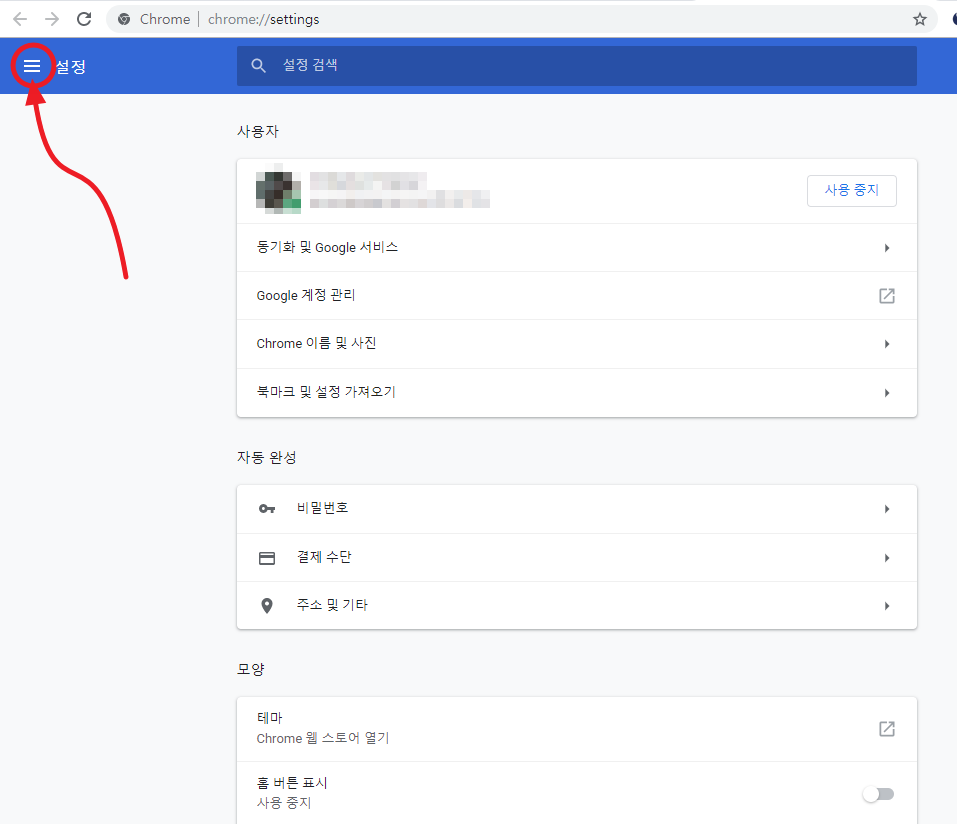
Task: Go forward with the browser forward arrow
Action: point(52,19)
